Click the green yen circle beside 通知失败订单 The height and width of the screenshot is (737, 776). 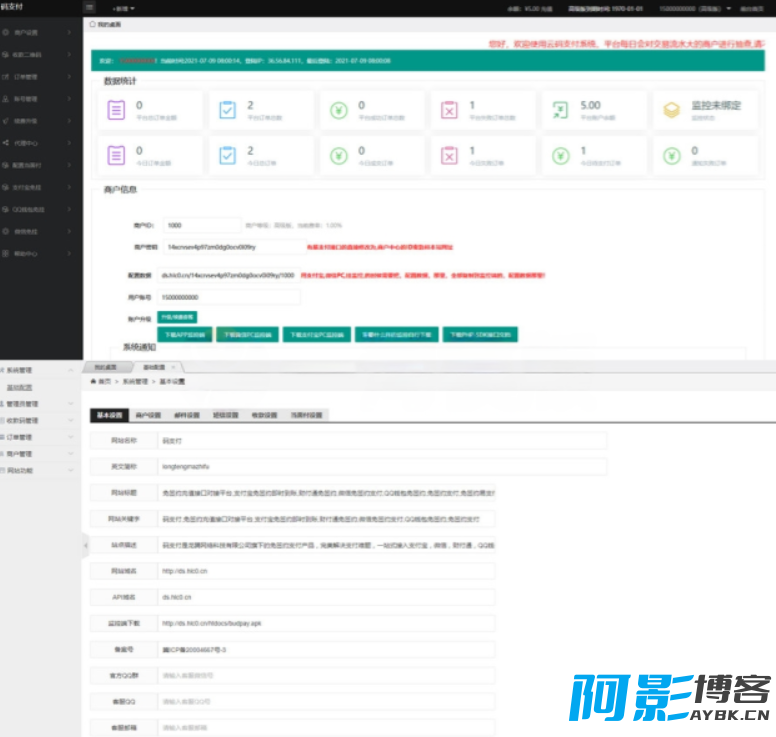tap(672, 156)
